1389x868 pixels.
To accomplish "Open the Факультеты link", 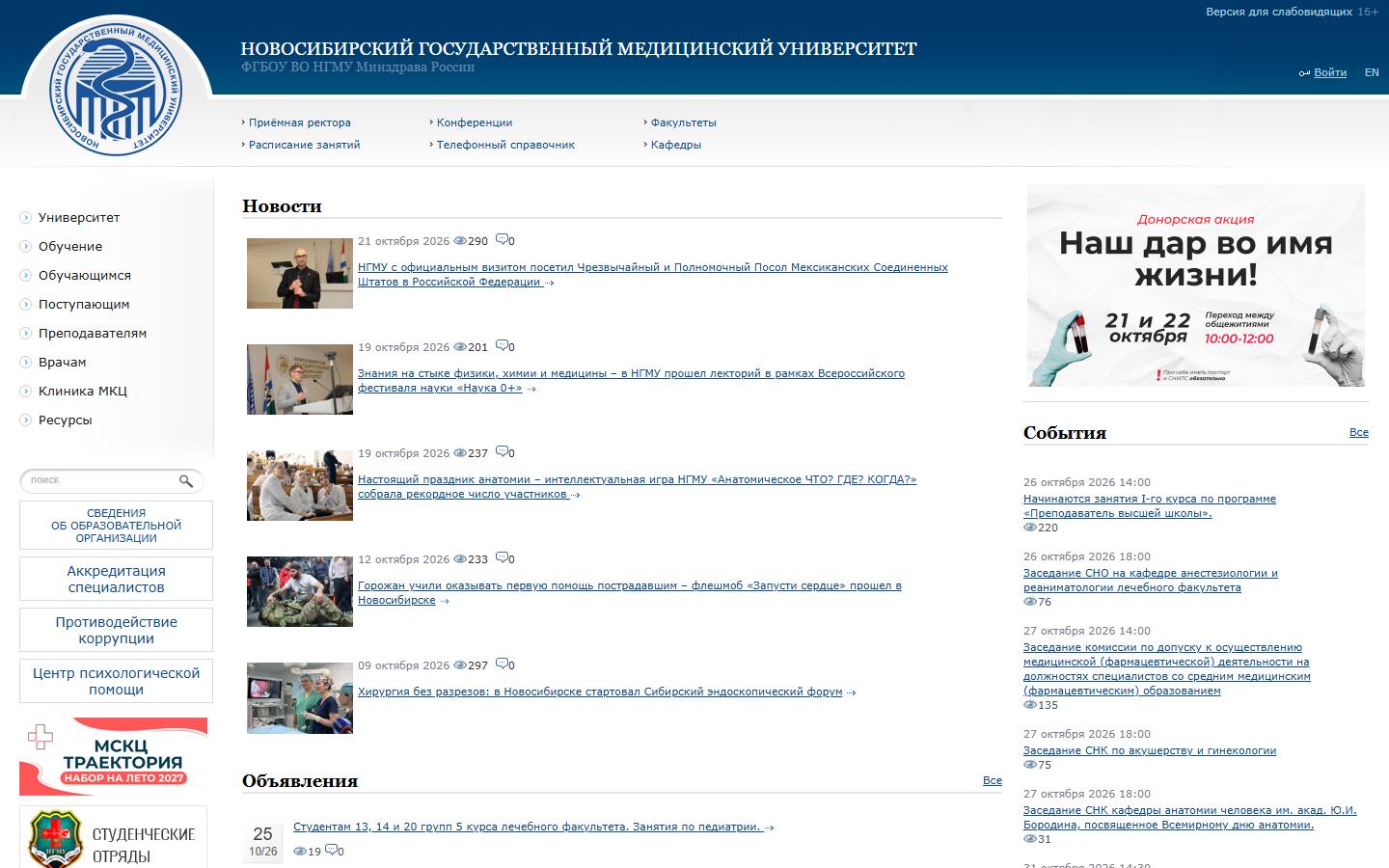I will [x=684, y=122].
